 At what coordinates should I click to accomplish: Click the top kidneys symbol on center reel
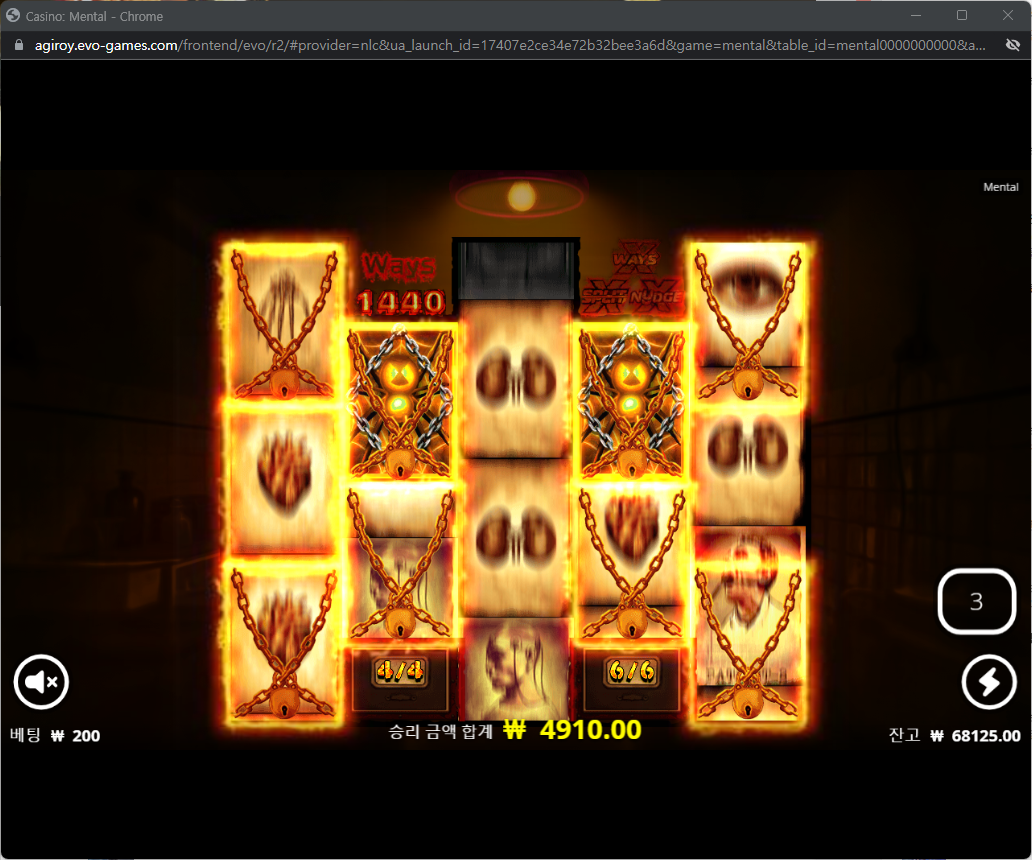[x=516, y=380]
